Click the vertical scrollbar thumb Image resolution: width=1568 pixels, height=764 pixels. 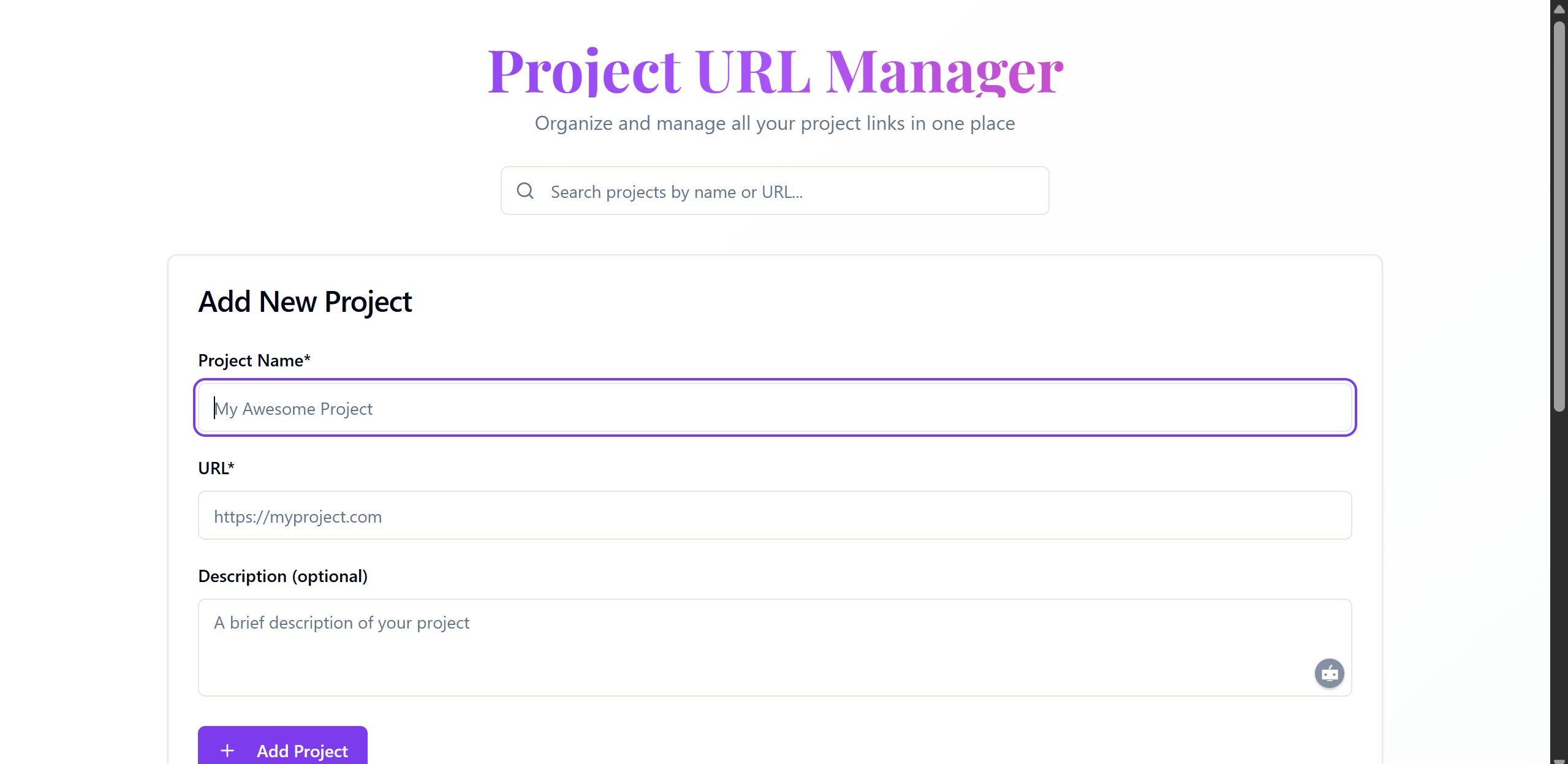(1559, 214)
